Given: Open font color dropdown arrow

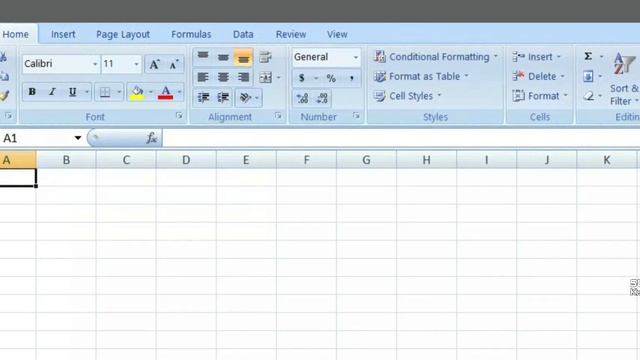Looking at the screenshot, I should click(179, 92).
